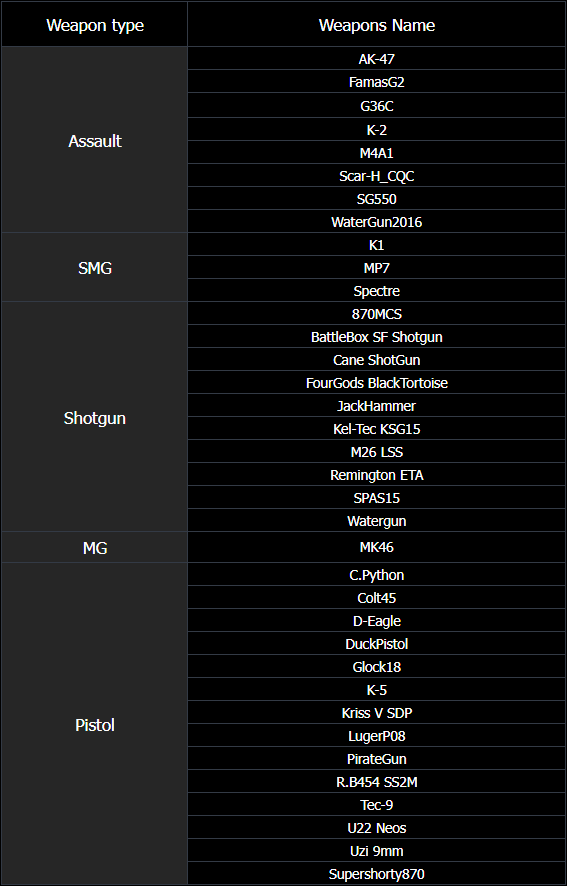Click the Scar-H_CQC entry
Viewport: 567px width, 886px height.
click(376, 176)
